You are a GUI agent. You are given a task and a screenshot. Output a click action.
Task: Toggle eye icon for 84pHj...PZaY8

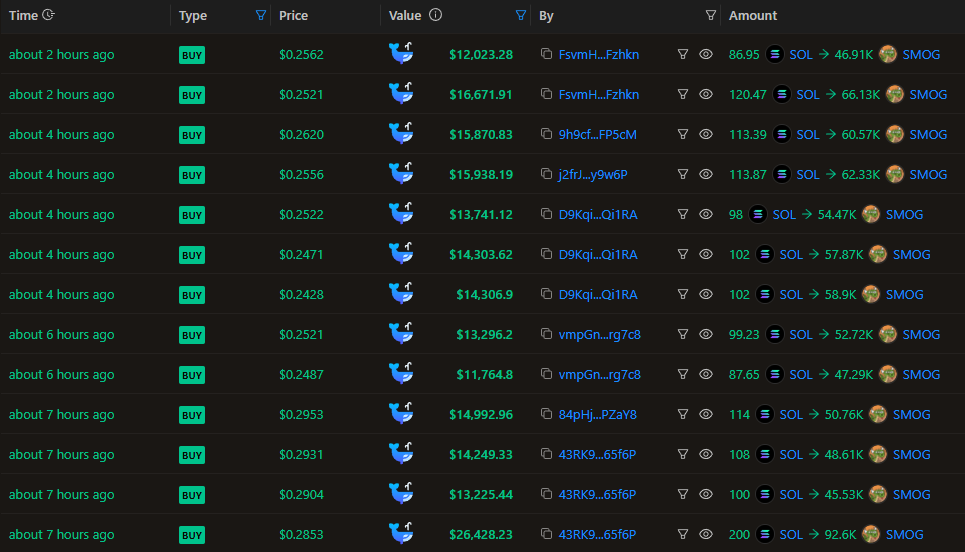tap(706, 414)
